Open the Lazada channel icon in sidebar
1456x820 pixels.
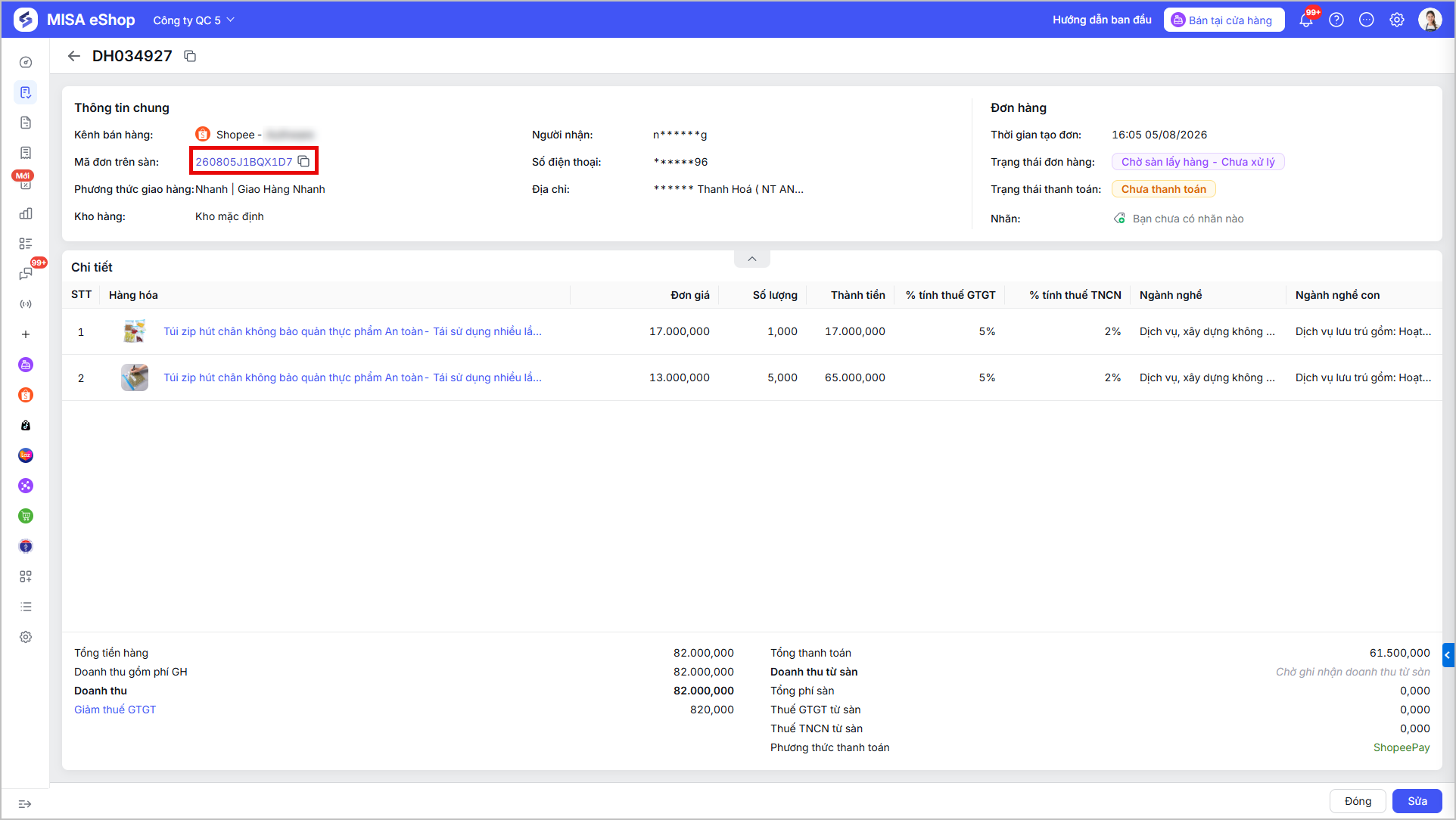coord(26,455)
